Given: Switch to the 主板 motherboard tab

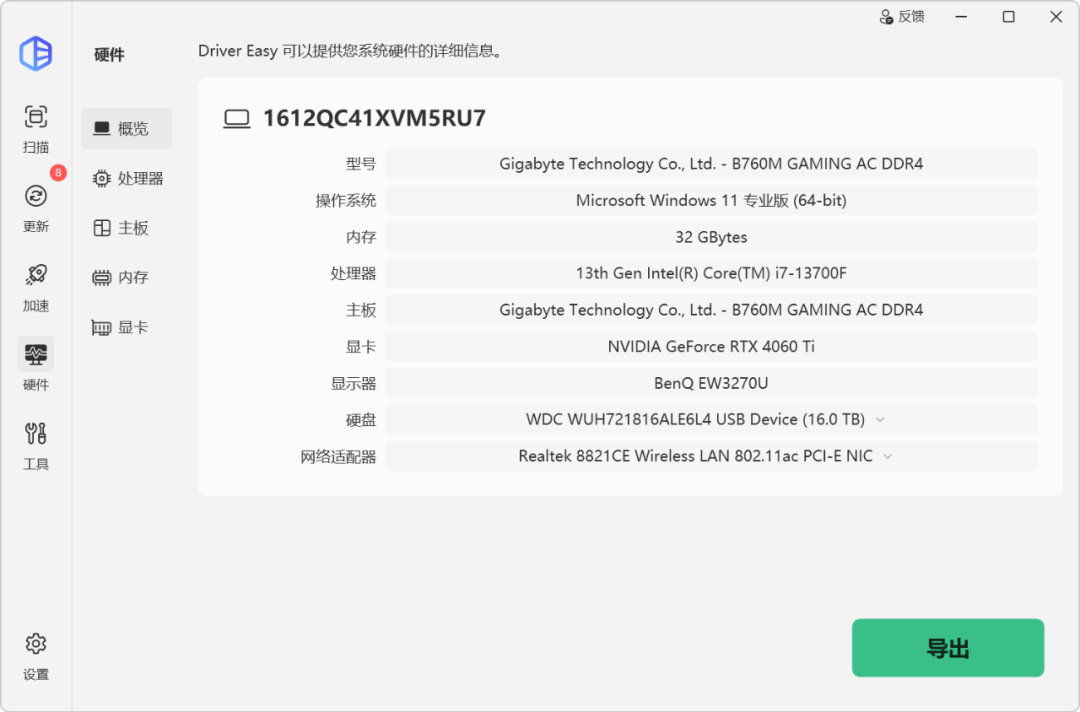Looking at the screenshot, I should [x=127, y=228].
